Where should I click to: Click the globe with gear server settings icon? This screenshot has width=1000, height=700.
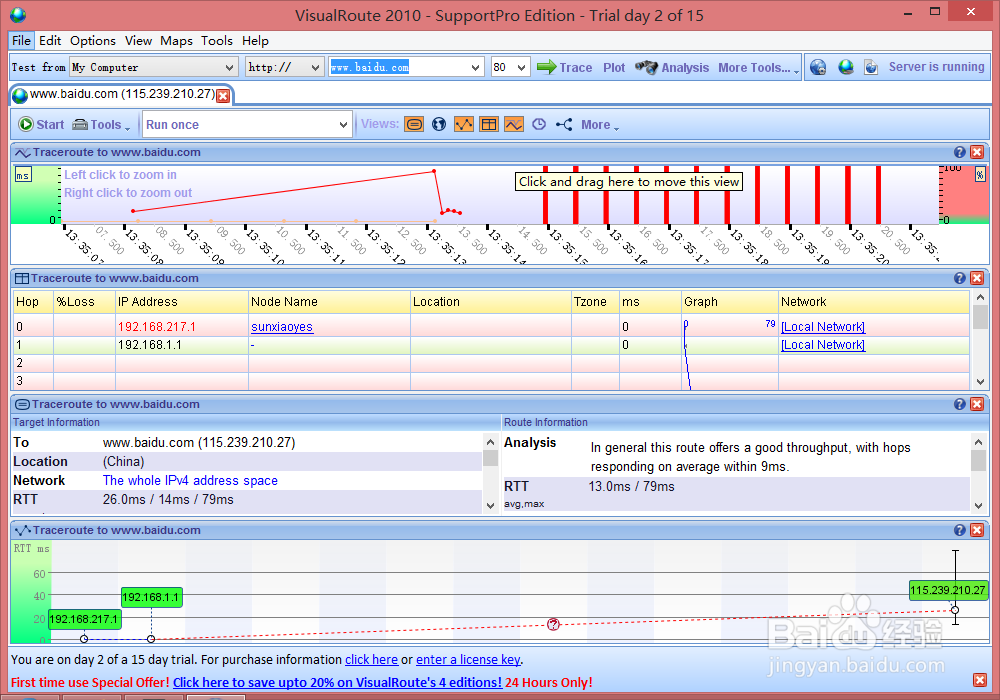pos(818,67)
